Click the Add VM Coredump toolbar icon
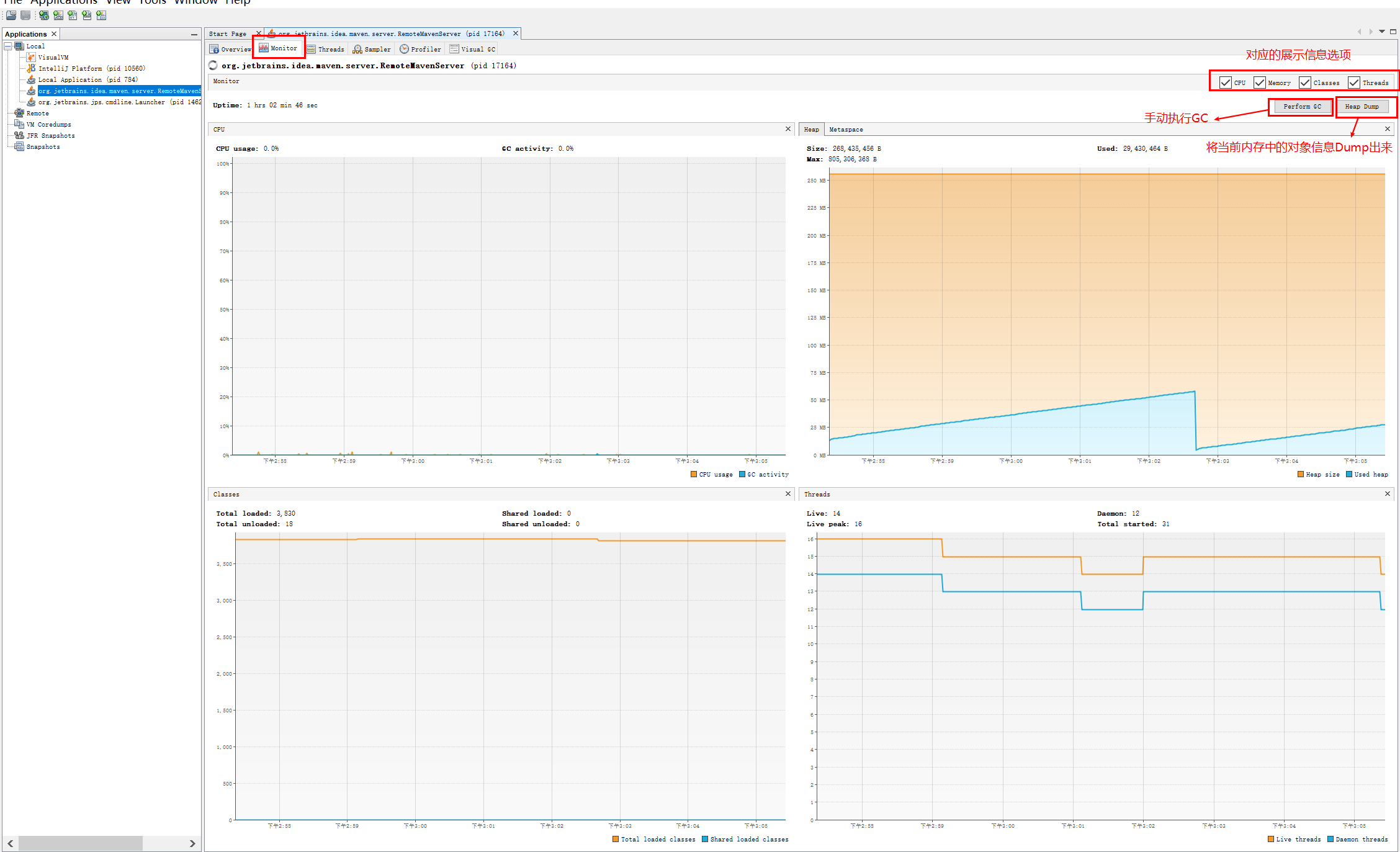The width and height of the screenshot is (1400, 852). point(73,15)
